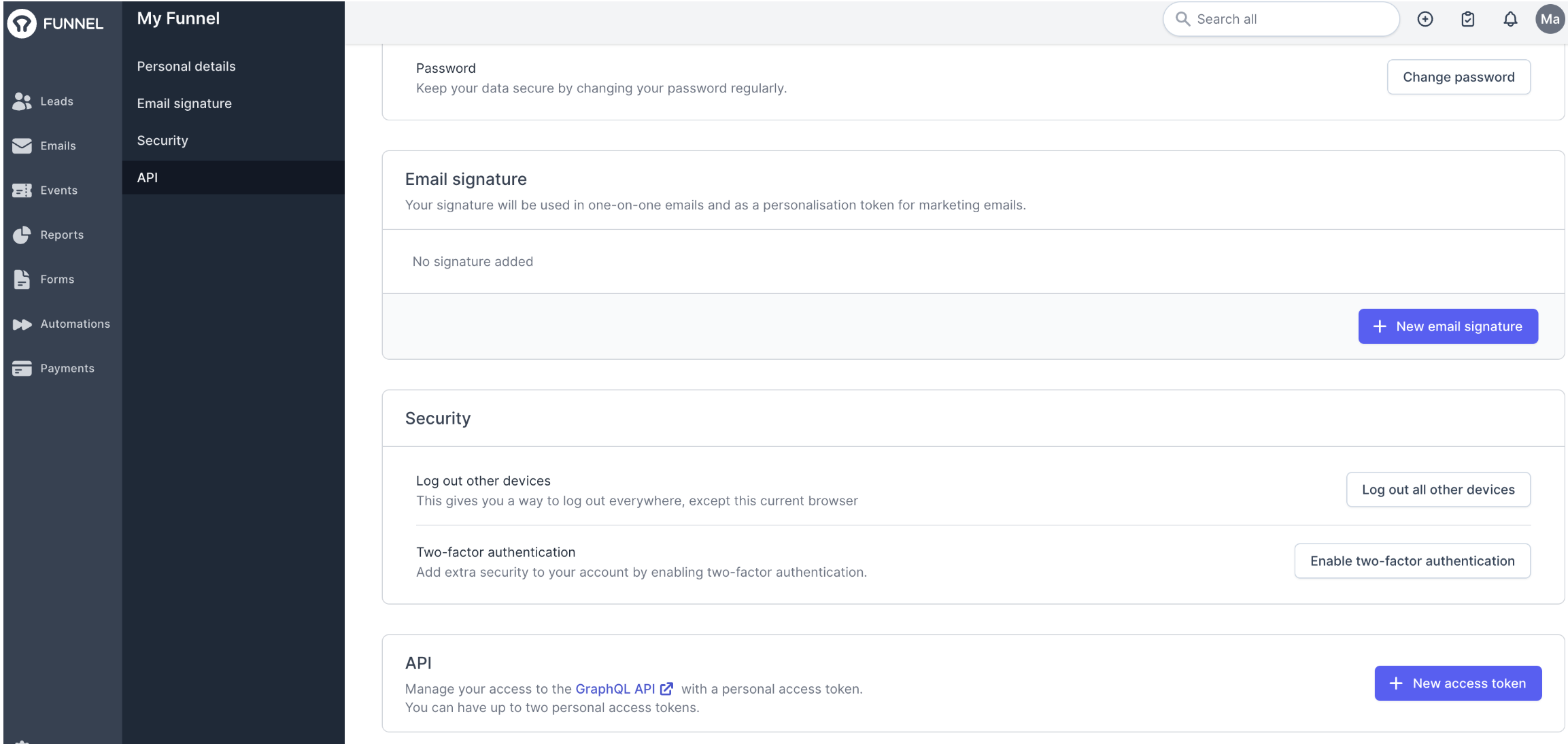Click the Two-factor authentication label
Screen dimensions: 1568x744
tap(496, 552)
